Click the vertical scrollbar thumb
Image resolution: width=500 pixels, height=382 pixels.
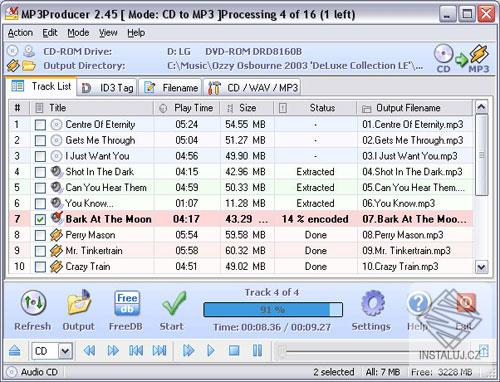click(481, 155)
